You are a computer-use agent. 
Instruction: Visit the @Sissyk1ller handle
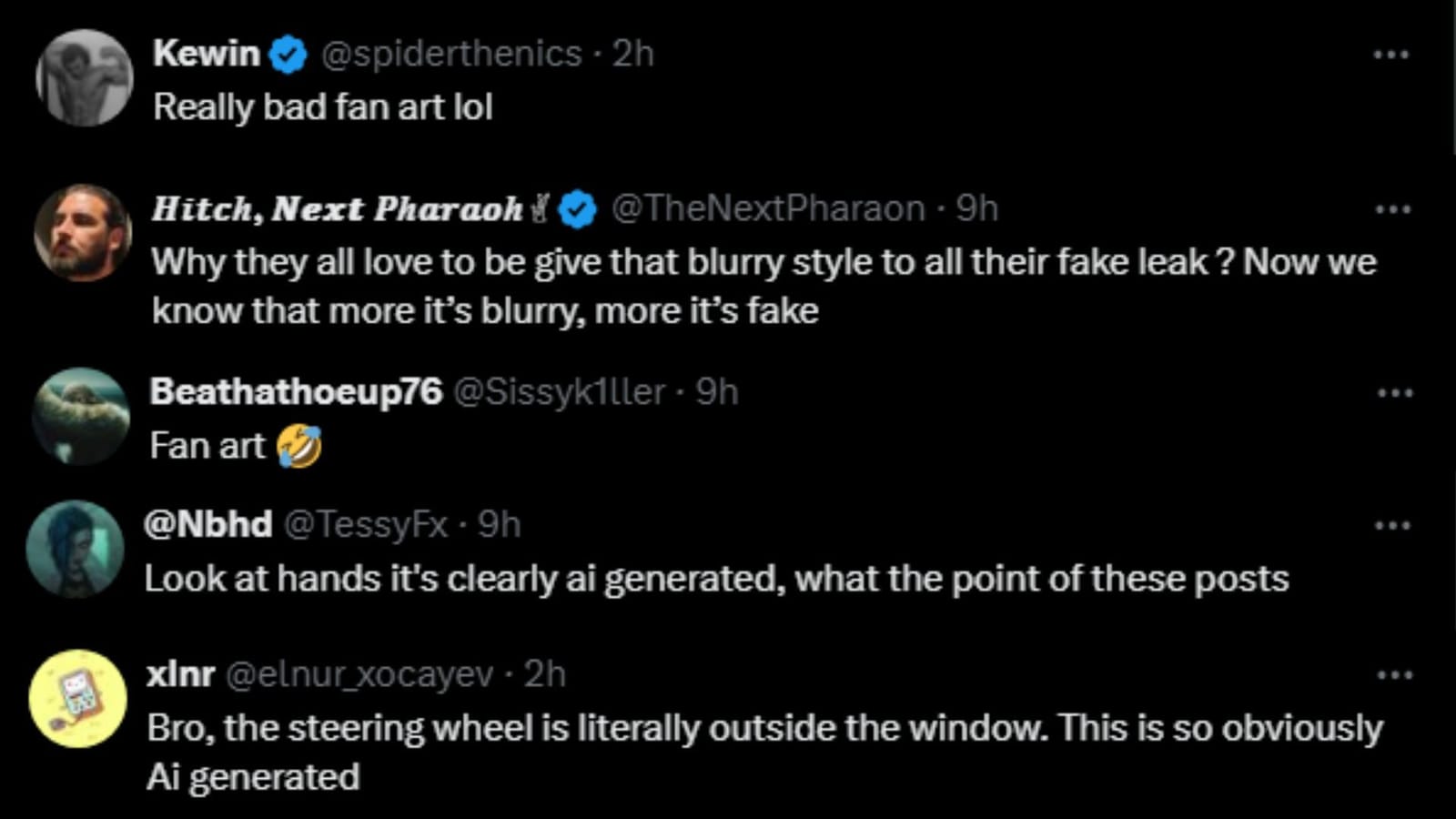559,392
